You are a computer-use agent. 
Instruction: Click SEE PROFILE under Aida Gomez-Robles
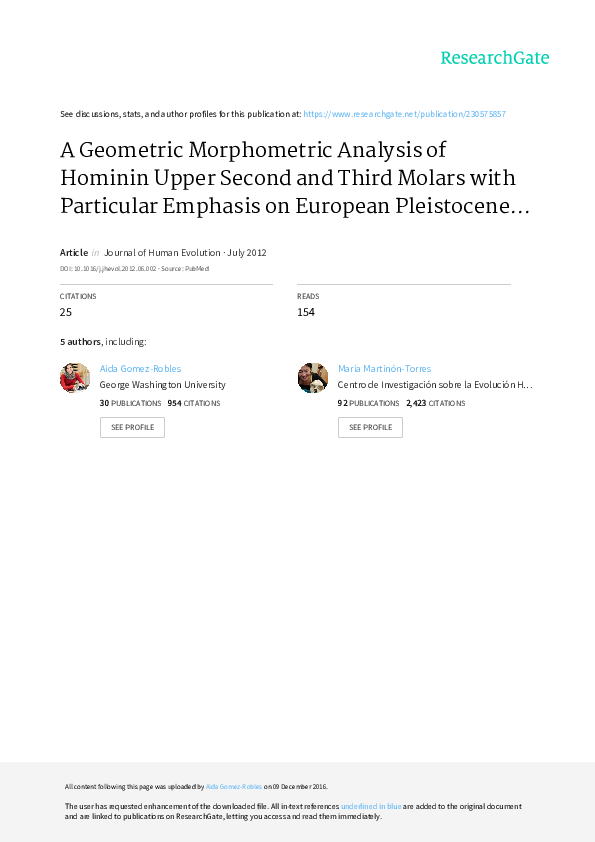pyautogui.click(x=132, y=427)
